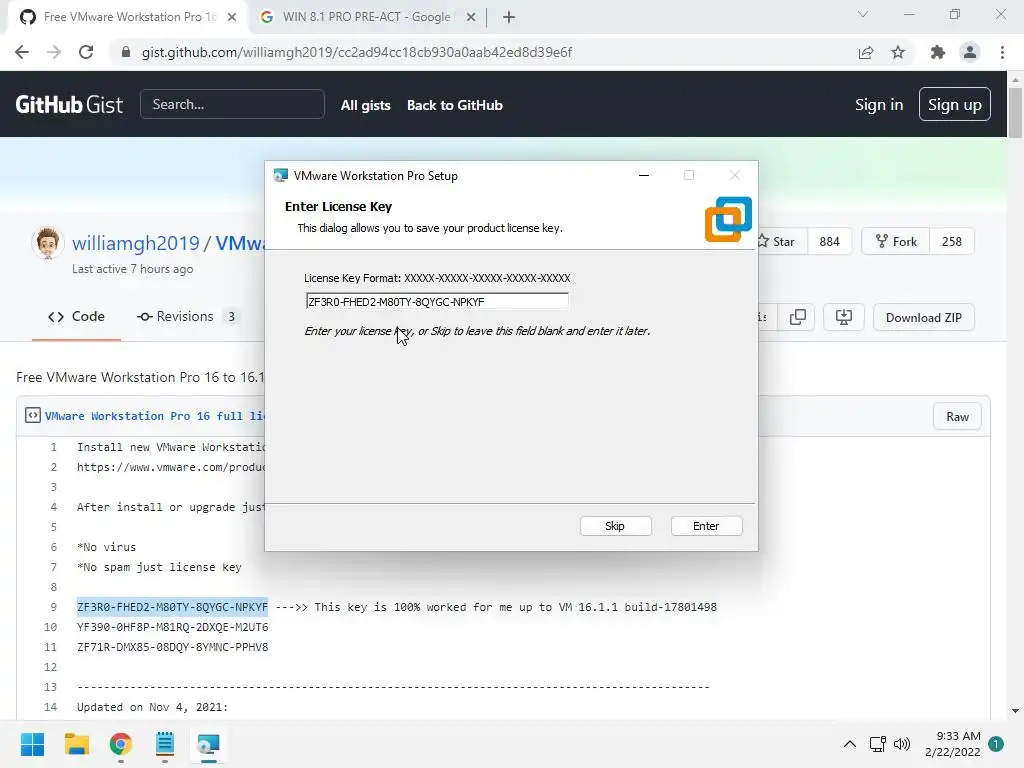Click Chrome icon on the taskbar
Image resolution: width=1024 pixels, height=768 pixels.
pyautogui.click(x=121, y=744)
